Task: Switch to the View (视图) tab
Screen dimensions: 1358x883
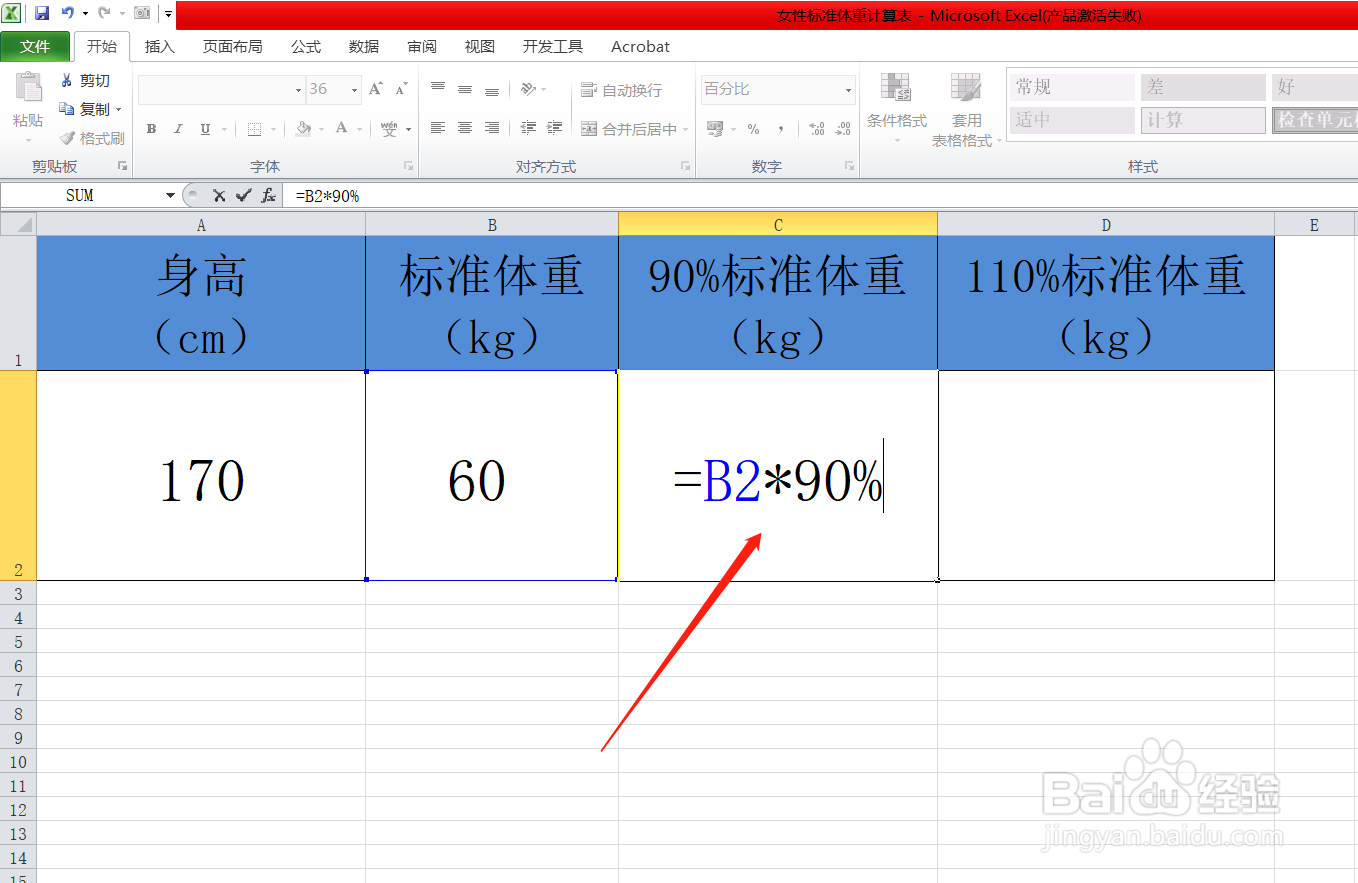Action: [x=480, y=46]
